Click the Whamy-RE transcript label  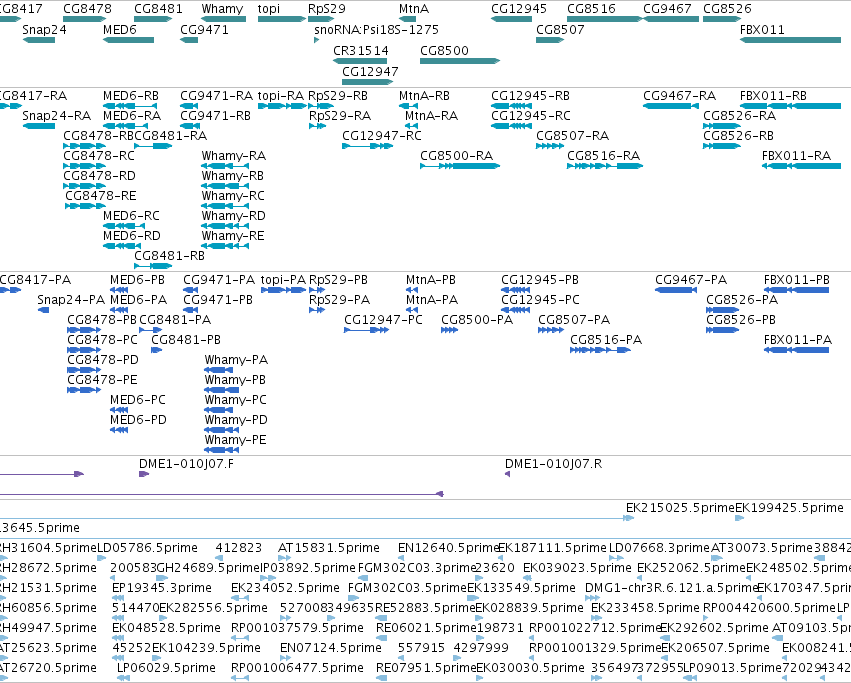coord(232,236)
